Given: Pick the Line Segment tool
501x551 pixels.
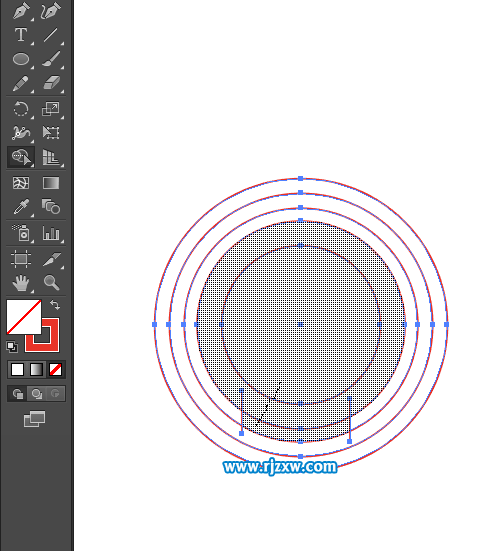Looking at the screenshot, I should pos(51,35).
